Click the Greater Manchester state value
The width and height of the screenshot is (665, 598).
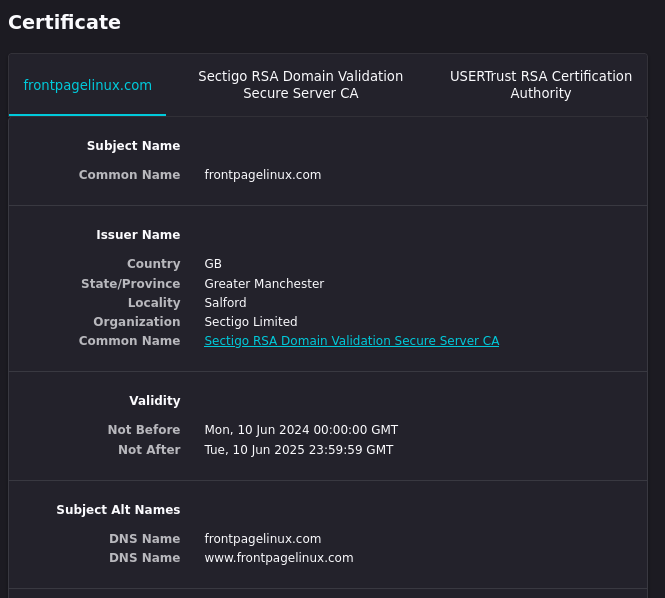pos(264,283)
